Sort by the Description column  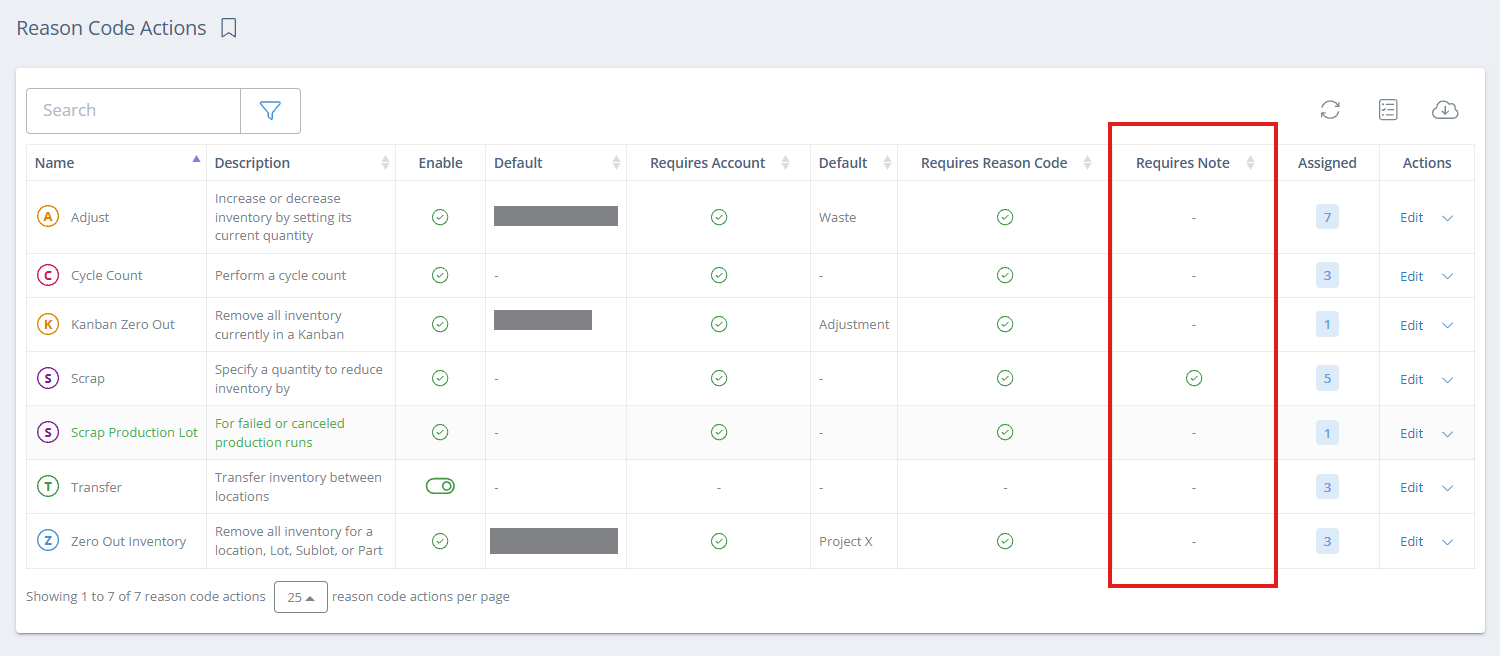[x=386, y=163]
